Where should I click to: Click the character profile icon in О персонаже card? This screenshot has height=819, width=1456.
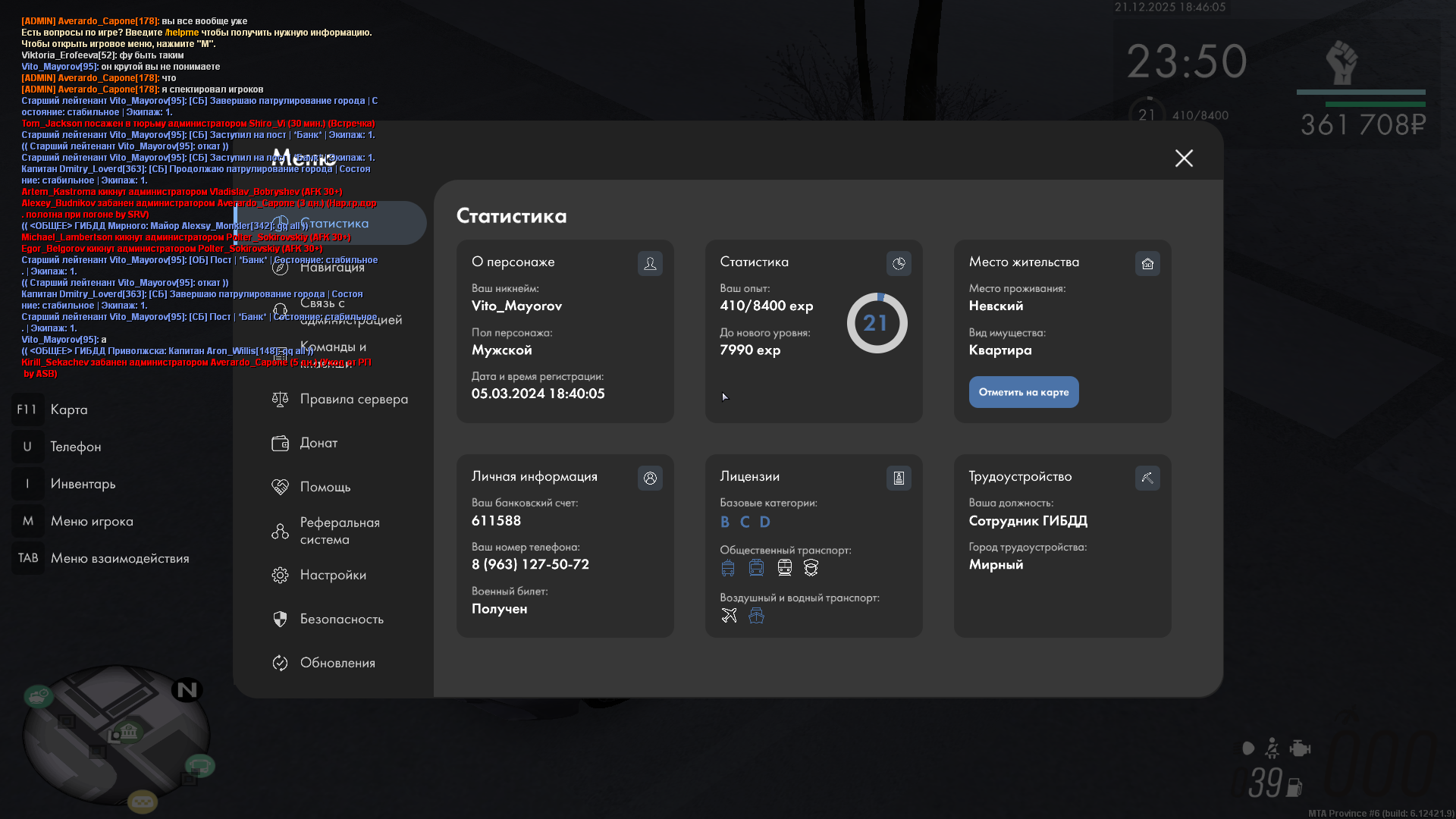pyautogui.click(x=650, y=263)
